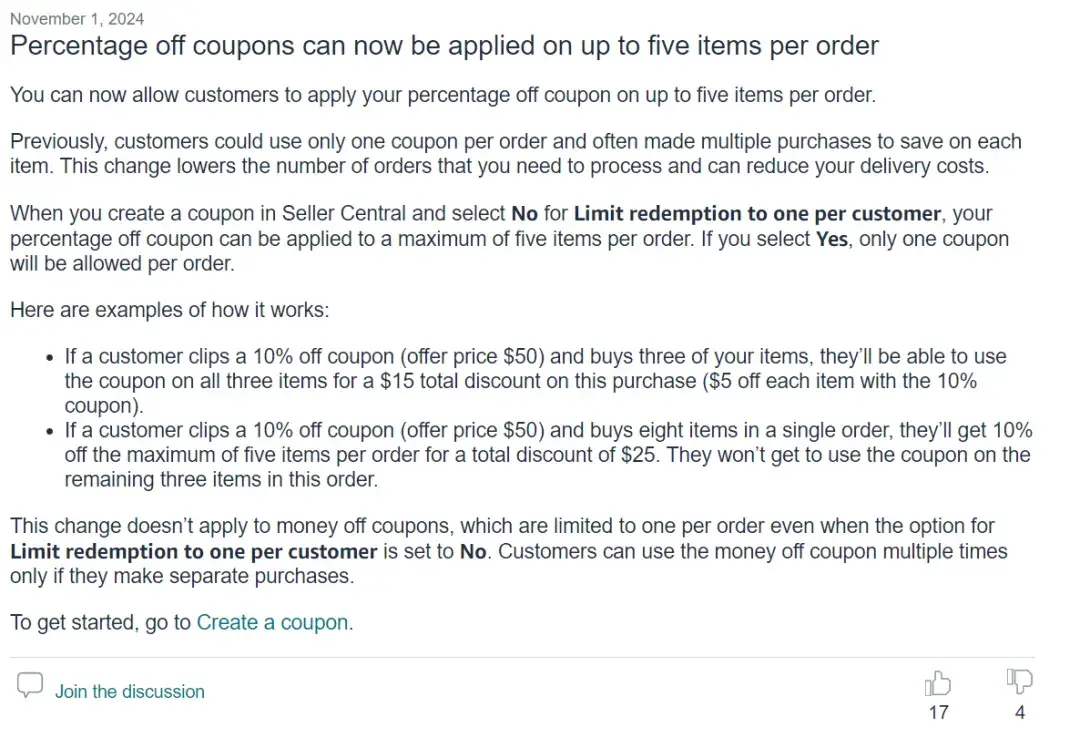Click the thumbs up icon

(937, 684)
